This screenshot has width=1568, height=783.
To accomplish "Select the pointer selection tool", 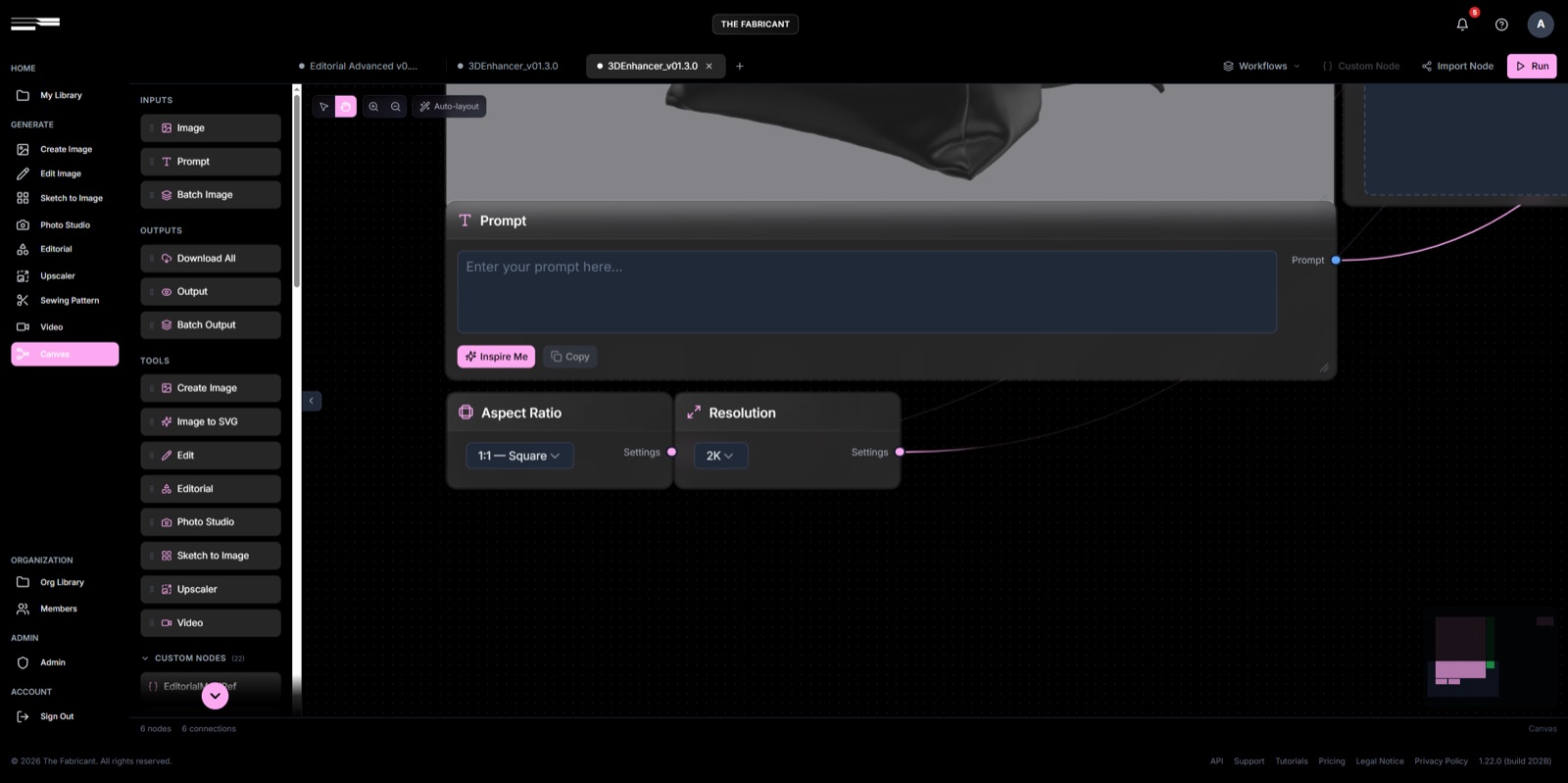I will [324, 107].
